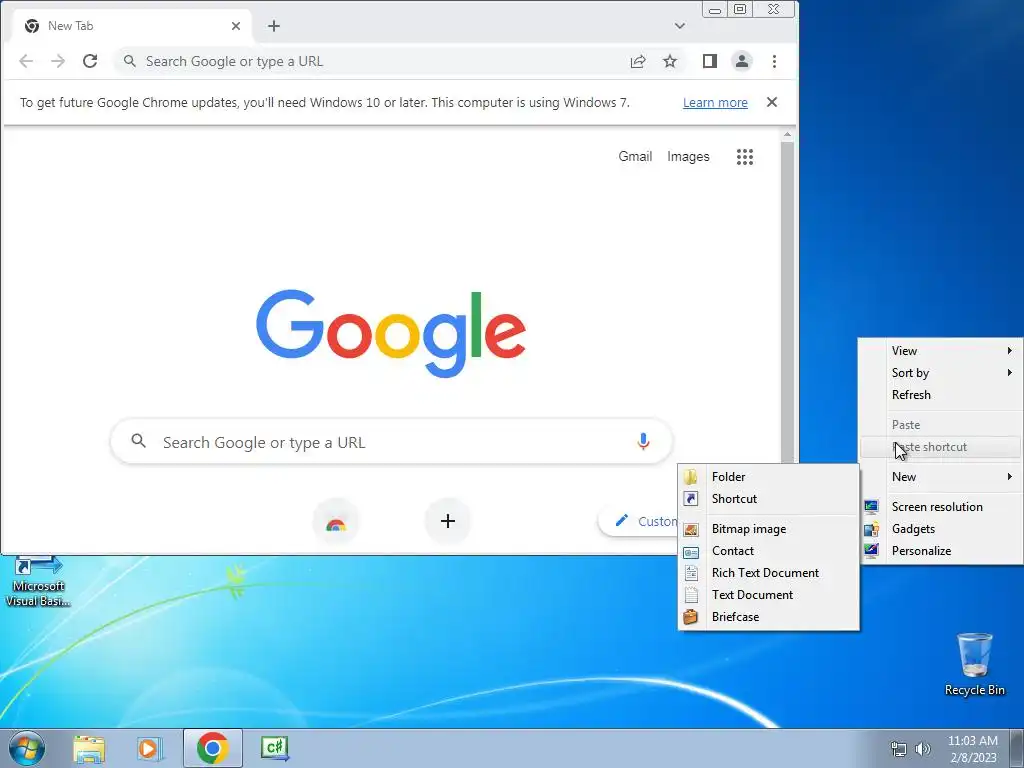Click the greyed Paste entry

pos(940,425)
